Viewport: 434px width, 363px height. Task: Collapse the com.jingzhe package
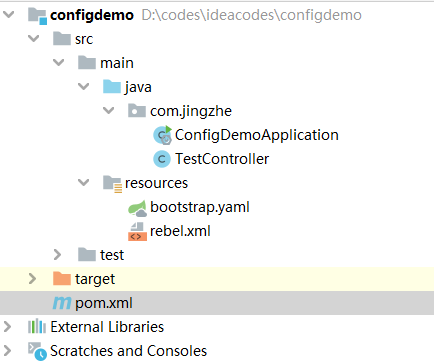[x=109, y=111]
